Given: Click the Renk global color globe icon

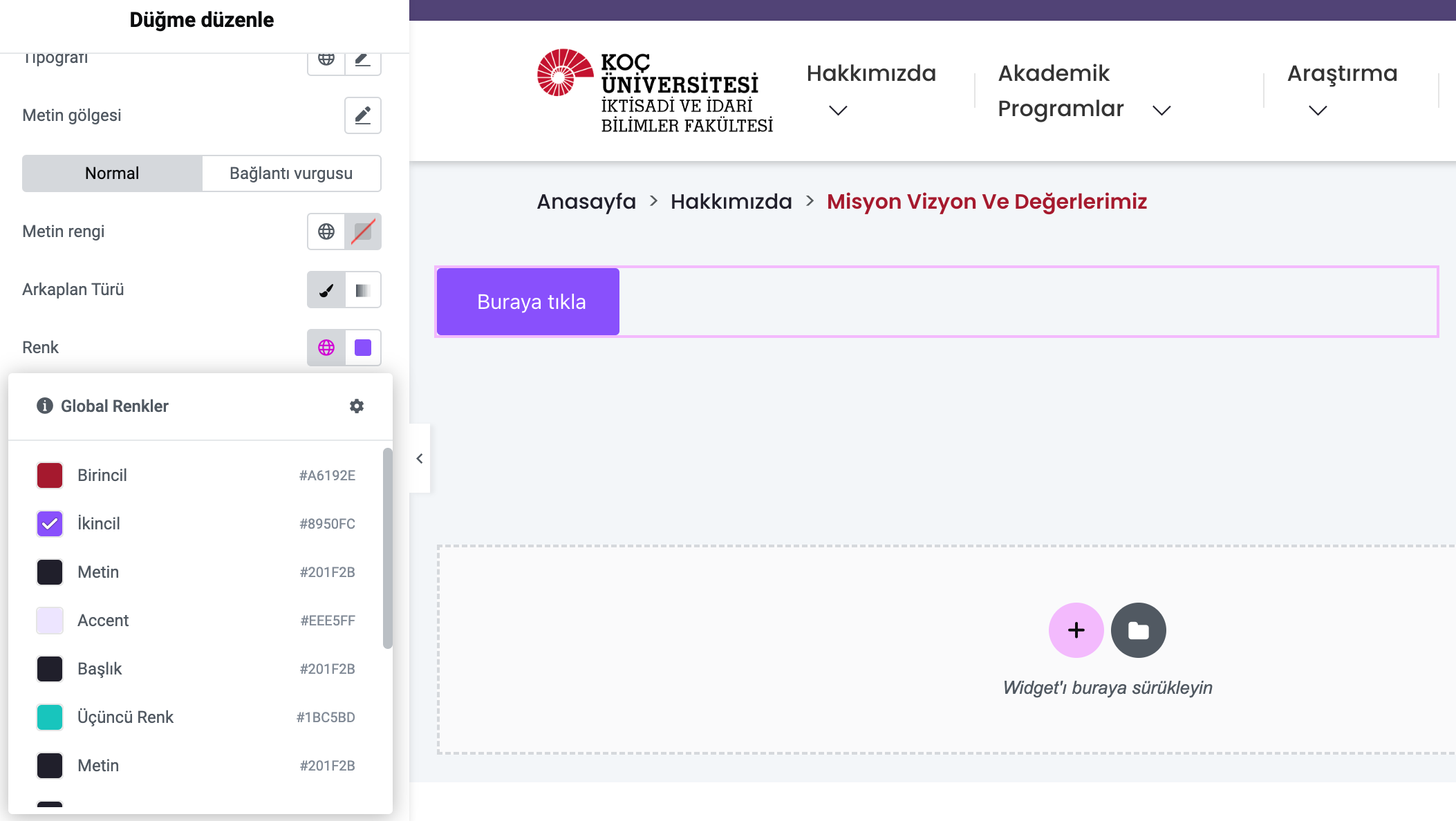Looking at the screenshot, I should pos(326,348).
